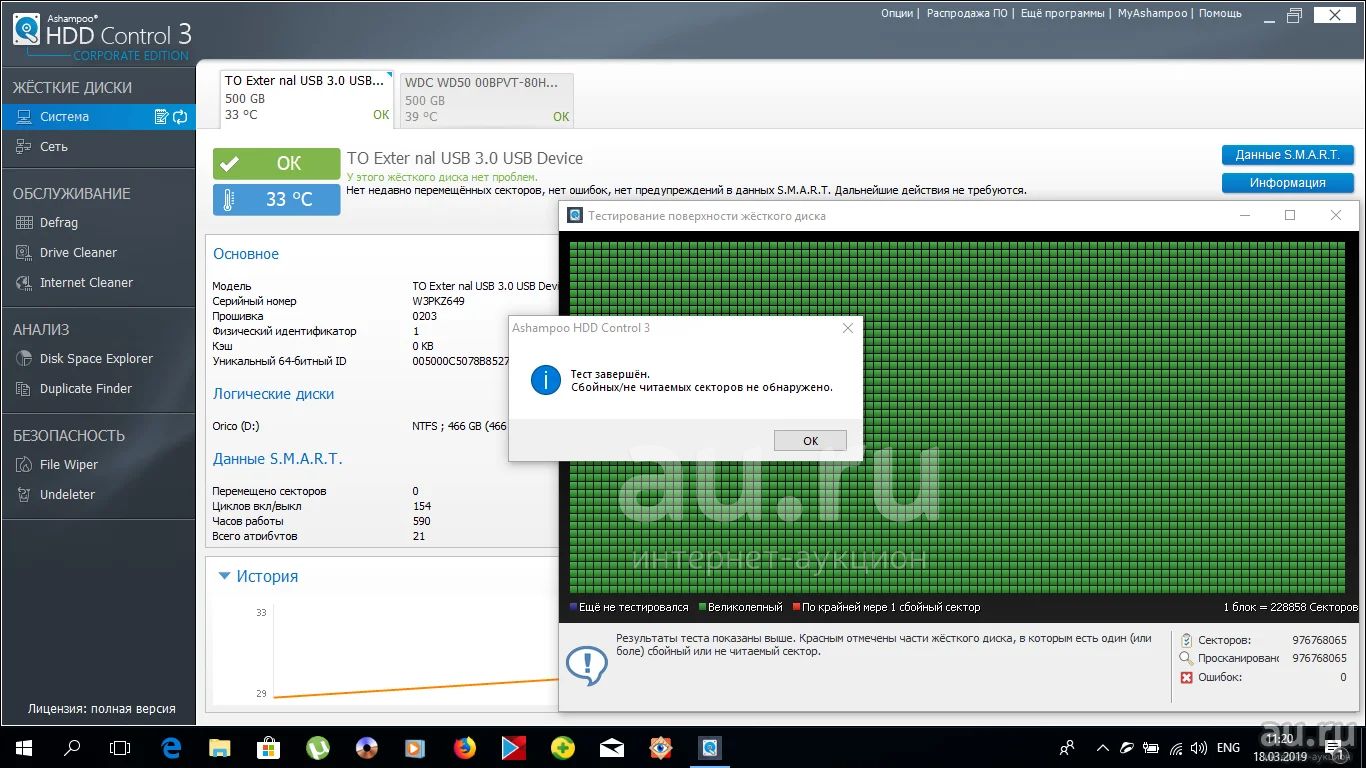Click the Internet Cleaner icon
The image size is (1366, 768).
[x=23, y=283]
